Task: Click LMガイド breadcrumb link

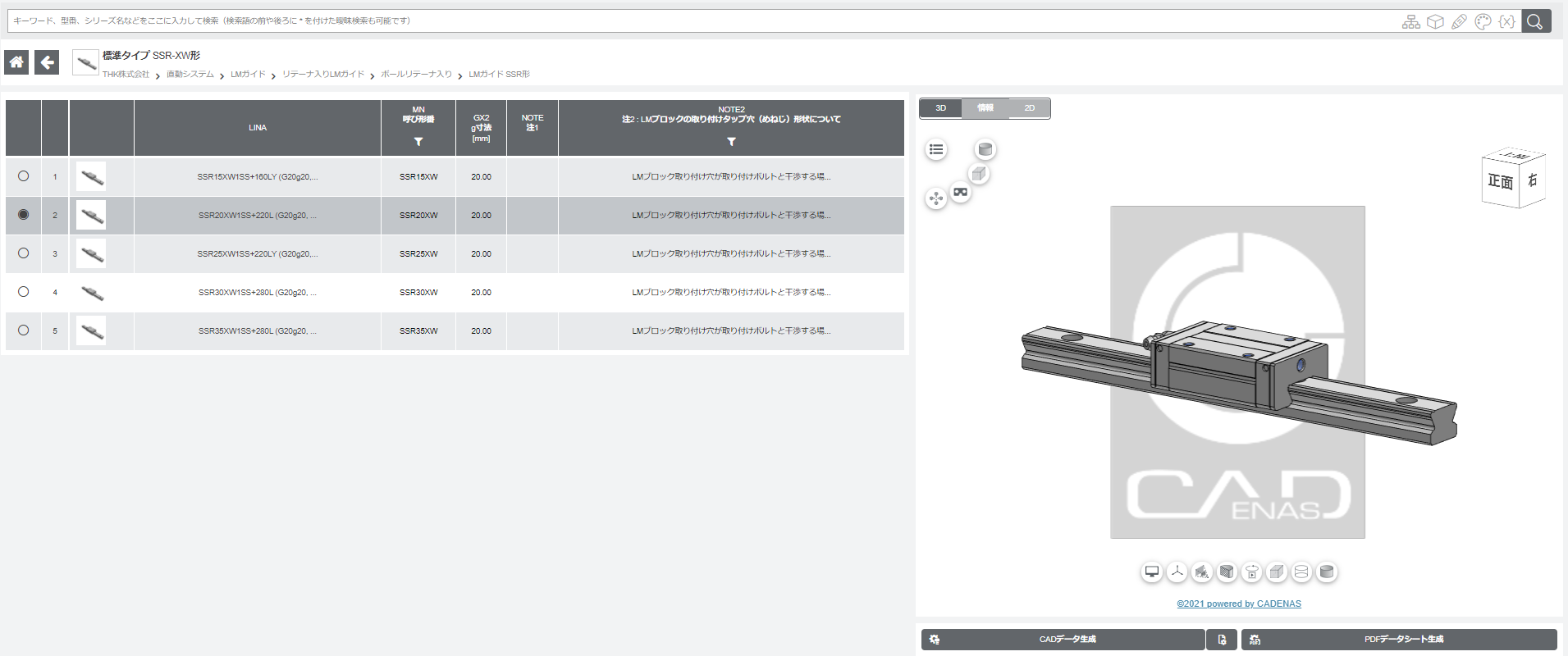Action: (248, 75)
